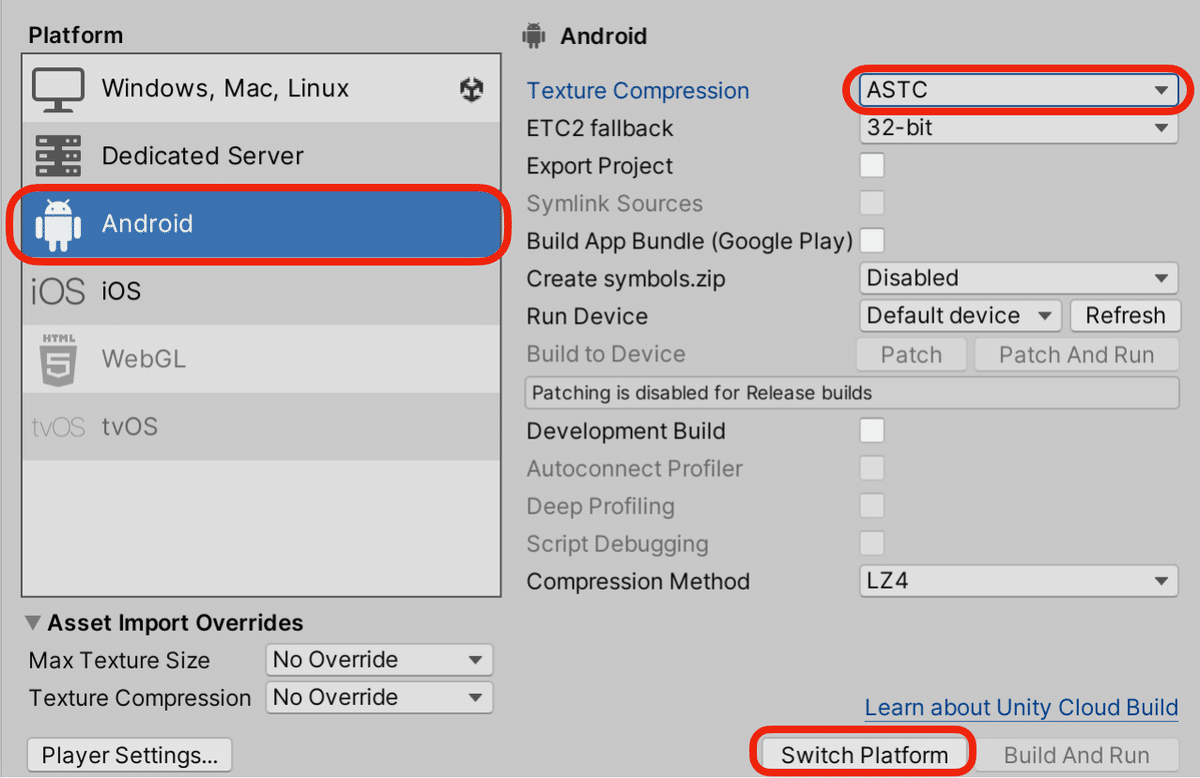
Task: Open Learn about Unity Cloud Build link
Action: 1021,707
